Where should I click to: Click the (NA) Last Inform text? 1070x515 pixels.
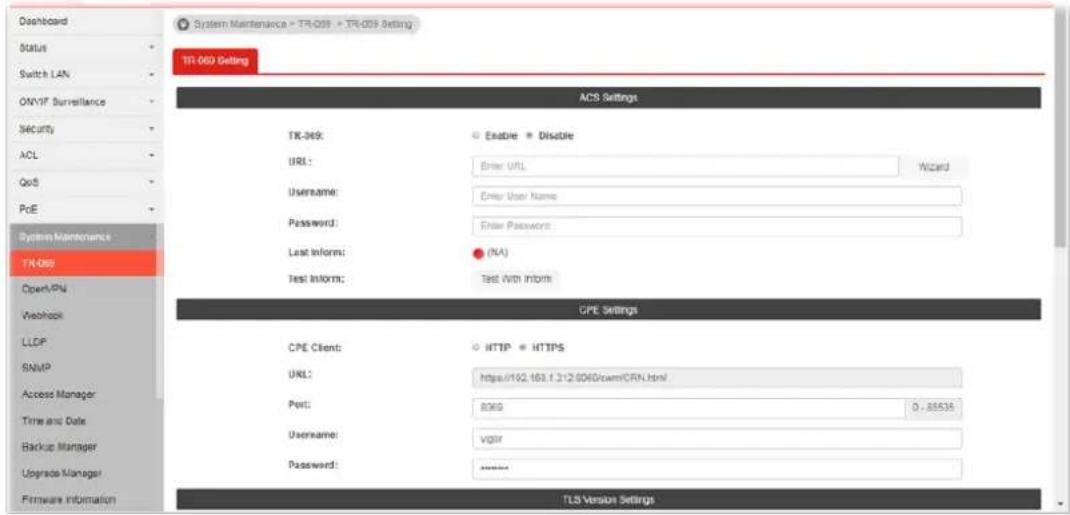(499, 253)
